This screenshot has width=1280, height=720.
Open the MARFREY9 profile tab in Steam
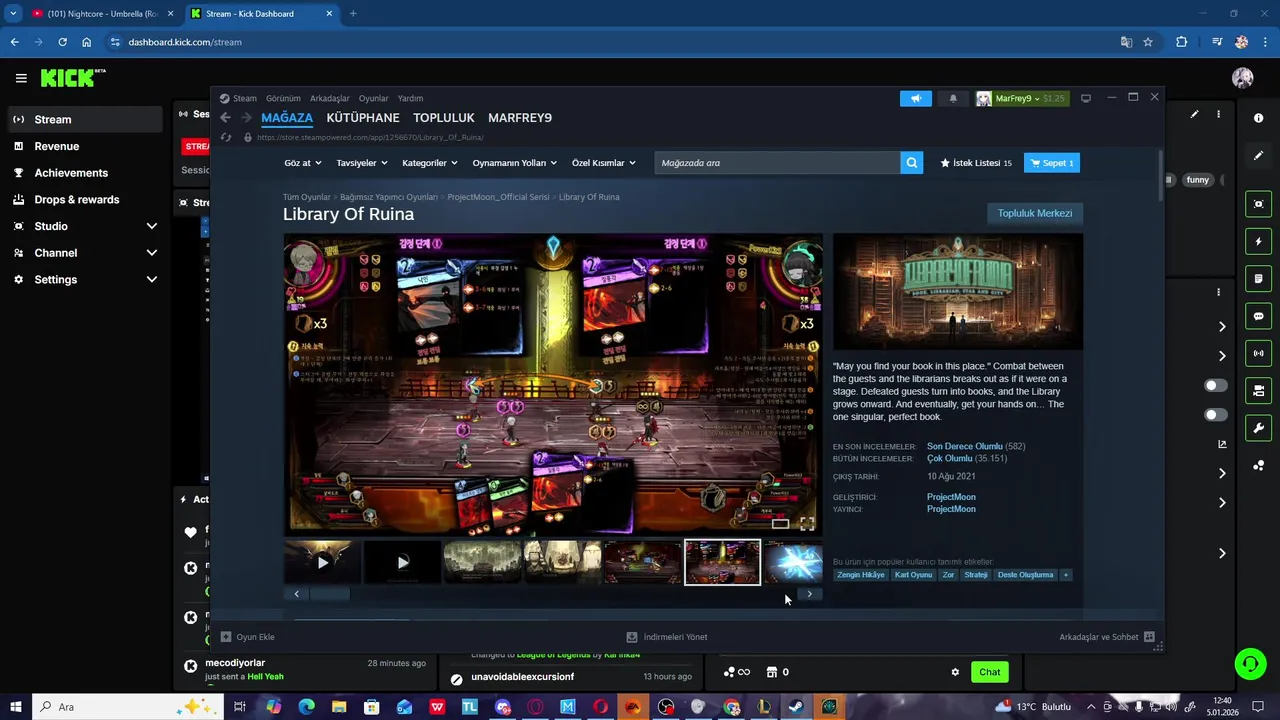click(x=520, y=118)
